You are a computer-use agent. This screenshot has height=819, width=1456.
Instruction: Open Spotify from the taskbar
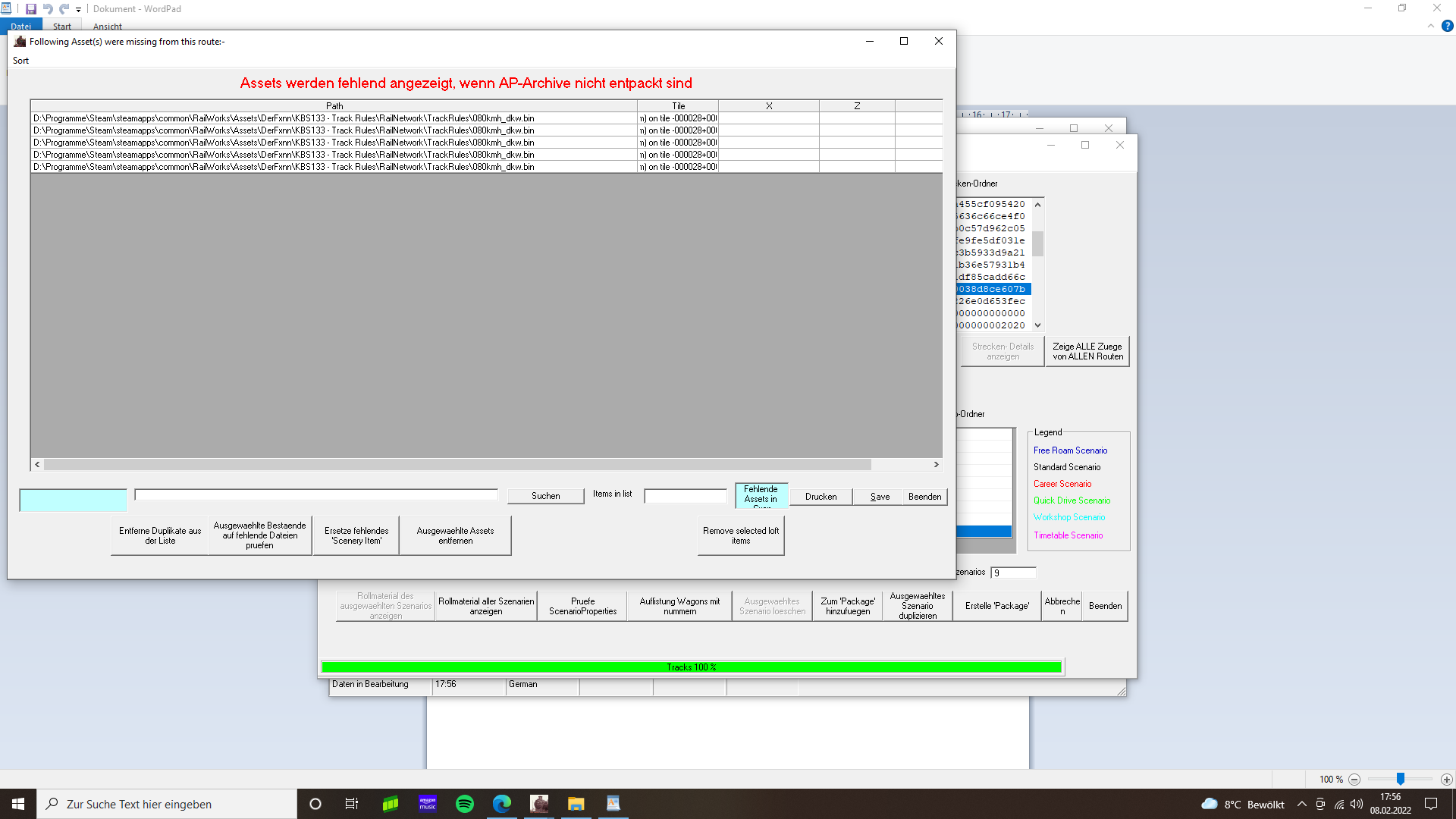click(464, 804)
